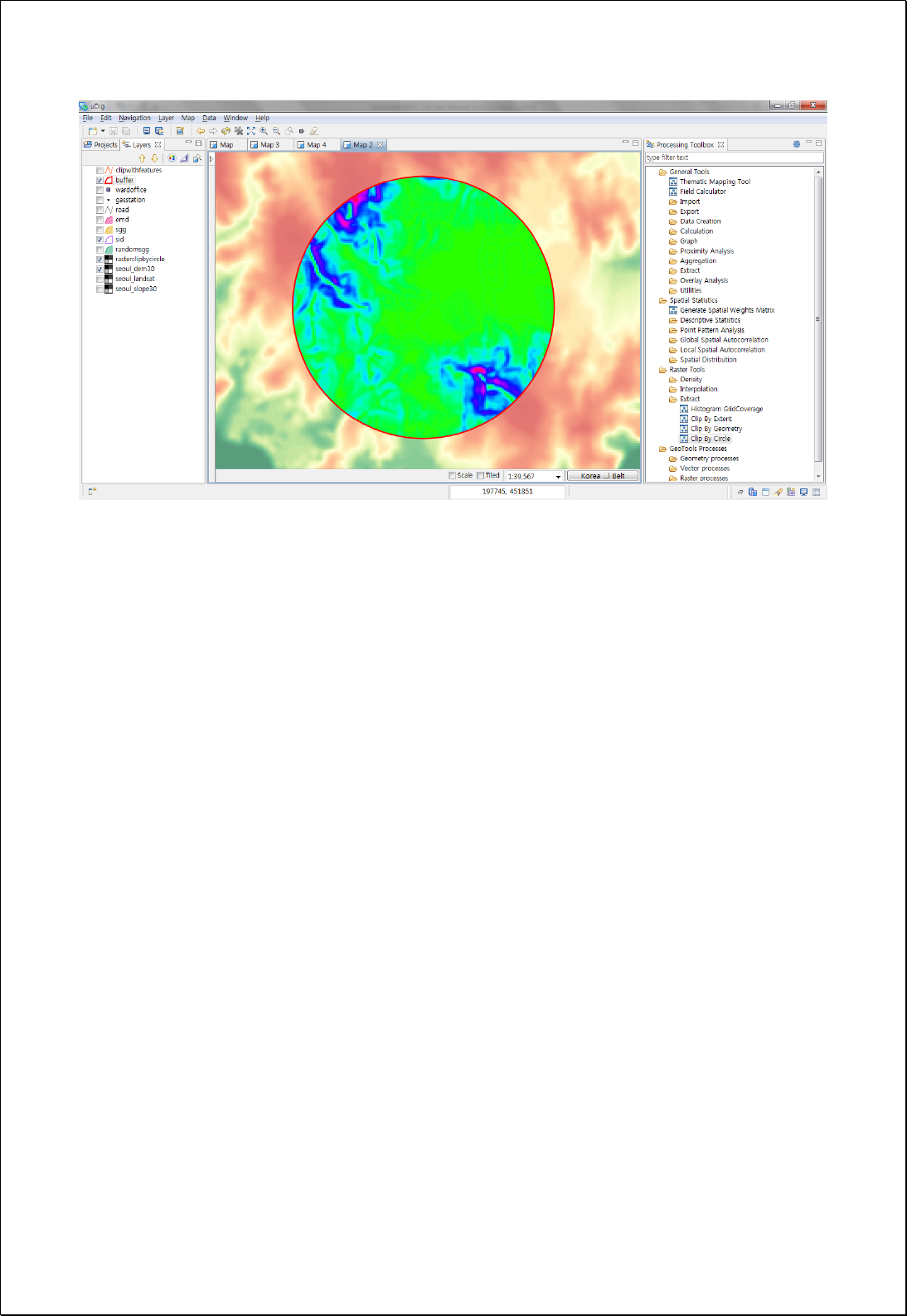Open the map scale 1:39,567 dropdown
Viewport: 907px width, 1316px height.
click(x=558, y=477)
